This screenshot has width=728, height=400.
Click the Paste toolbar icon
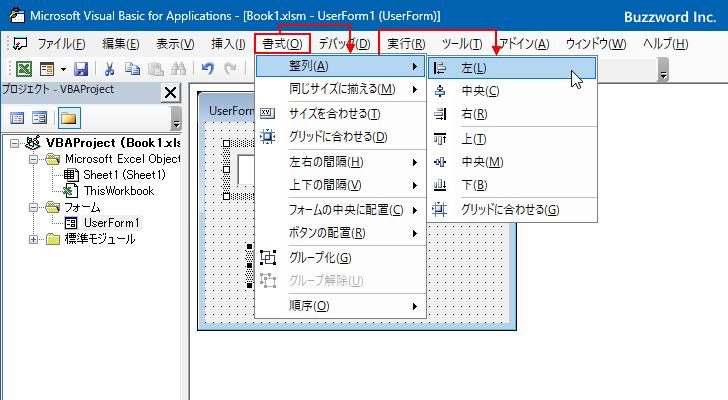[x=156, y=69]
